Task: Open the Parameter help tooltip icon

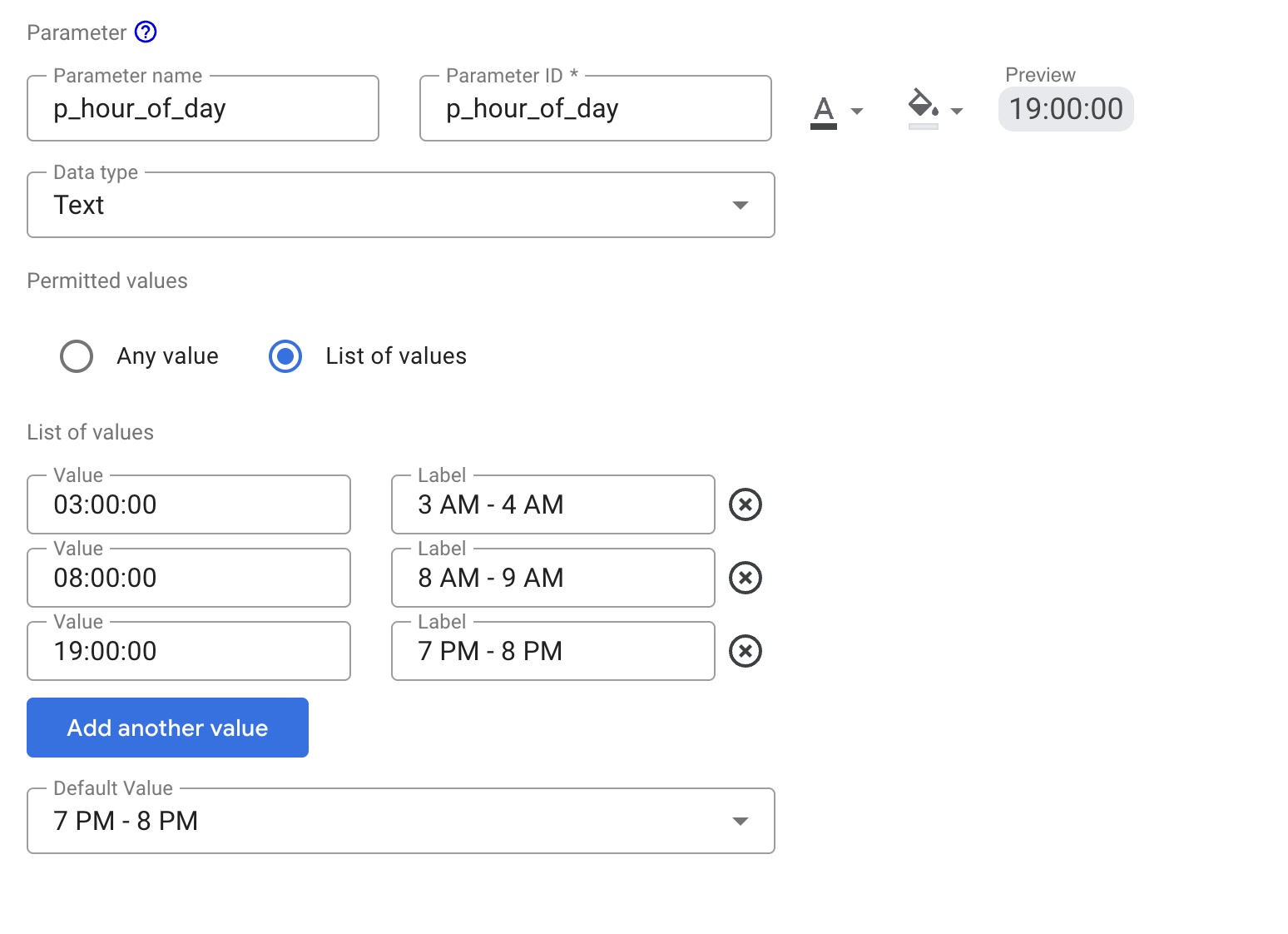Action: 145,32
